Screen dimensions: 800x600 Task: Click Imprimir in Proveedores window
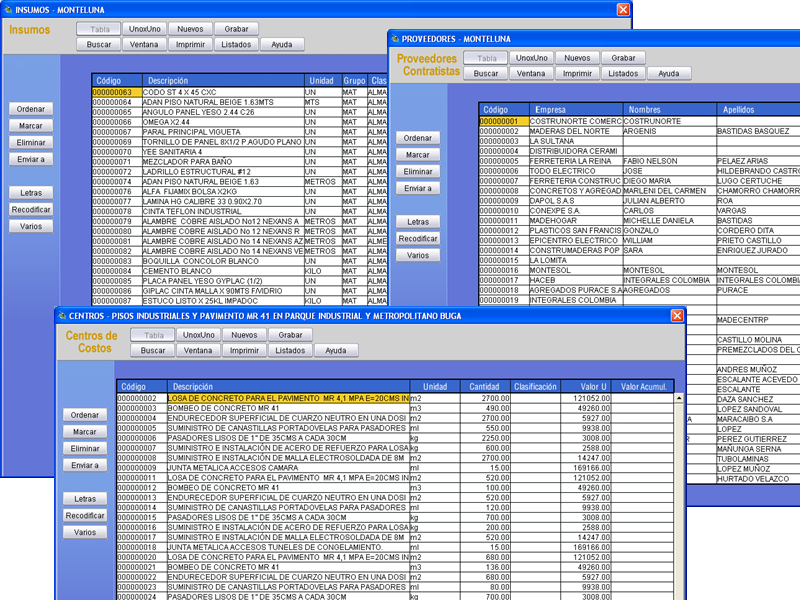coord(578,73)
